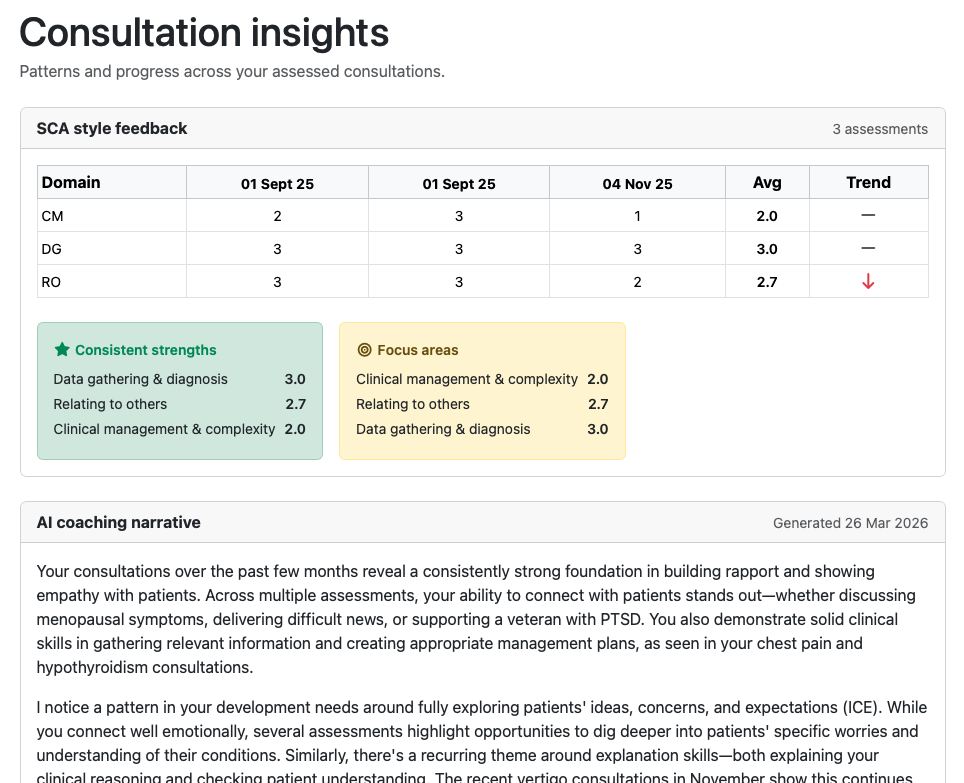Click the red downward trend arrow for RO

pos(868,282)
